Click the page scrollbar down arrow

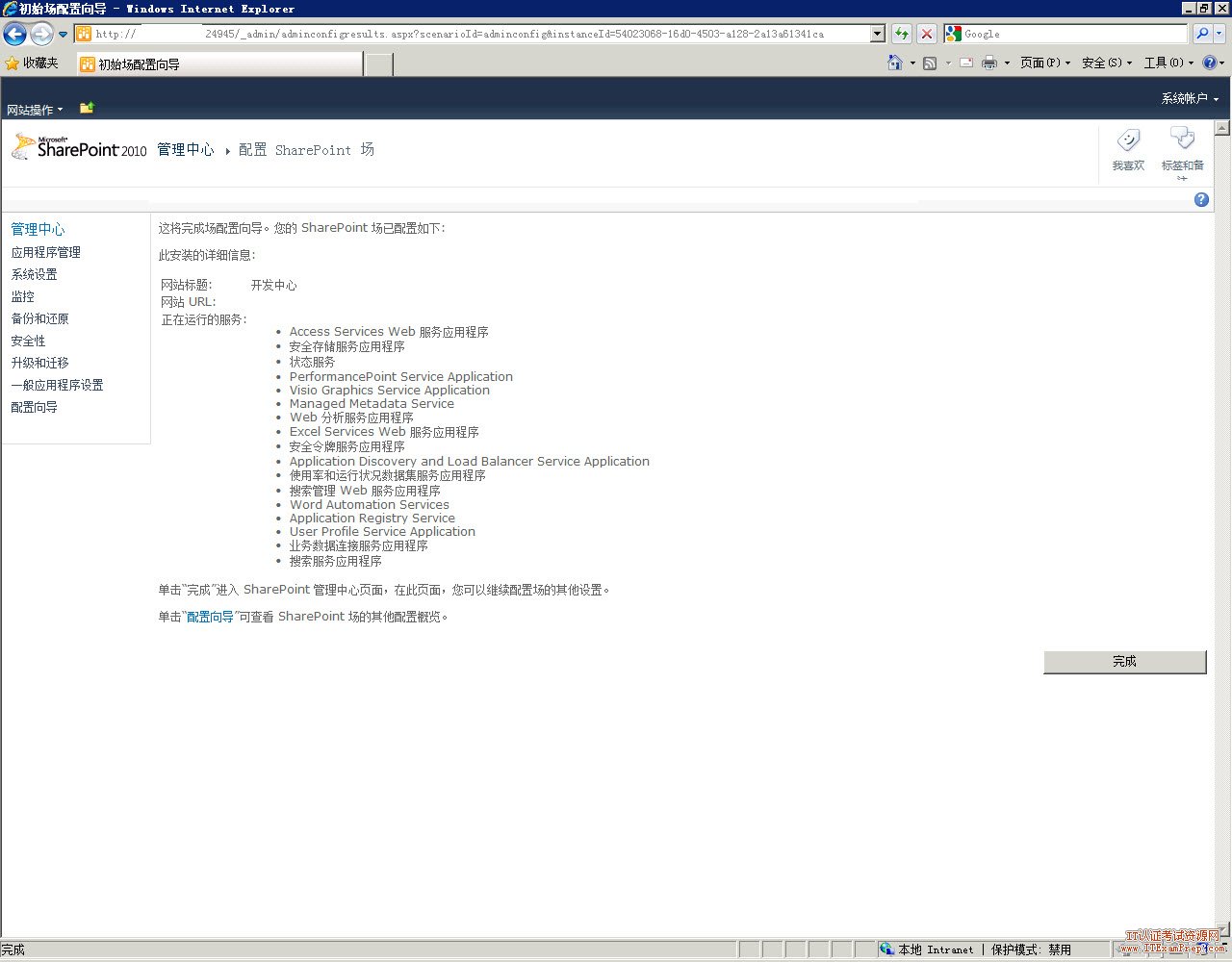[1222, 930]
